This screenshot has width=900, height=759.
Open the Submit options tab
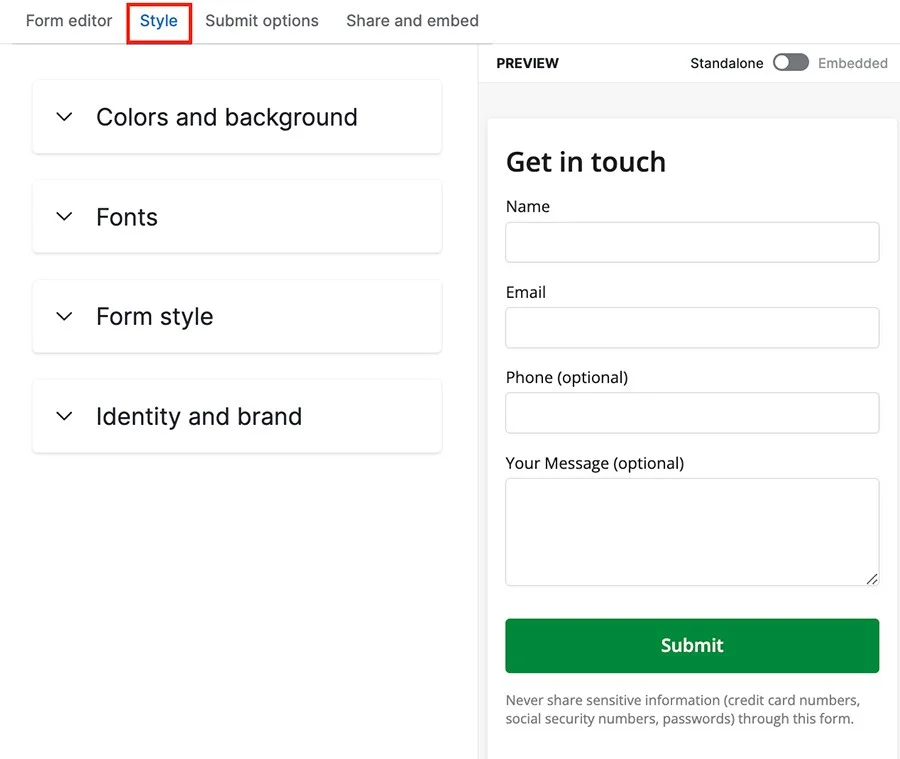tap(262, 21)
